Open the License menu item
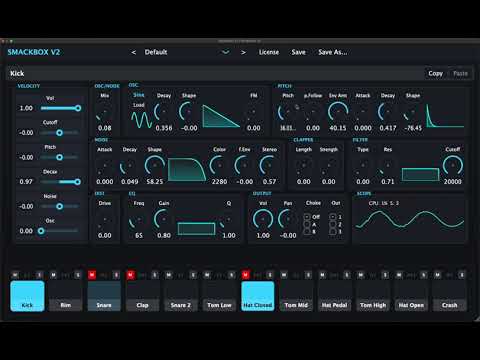Screen dimensions: 480x360 pos(269,52)
